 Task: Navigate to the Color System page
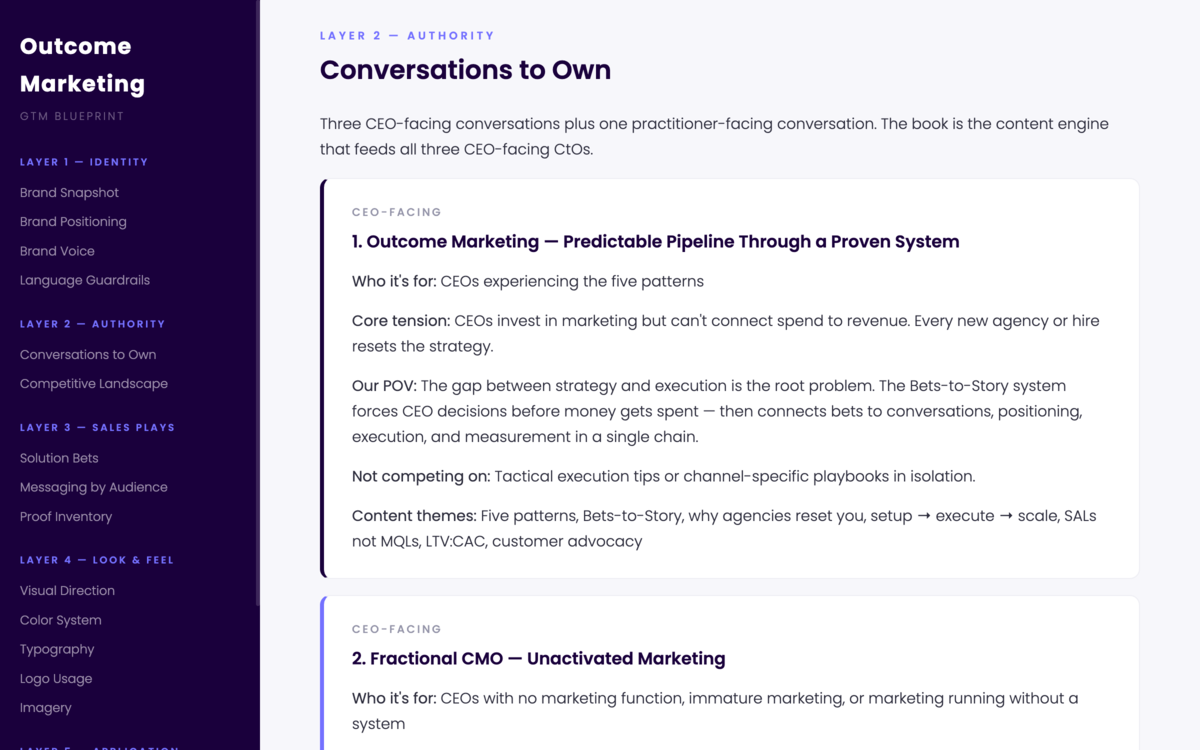(x=61, y=619)
